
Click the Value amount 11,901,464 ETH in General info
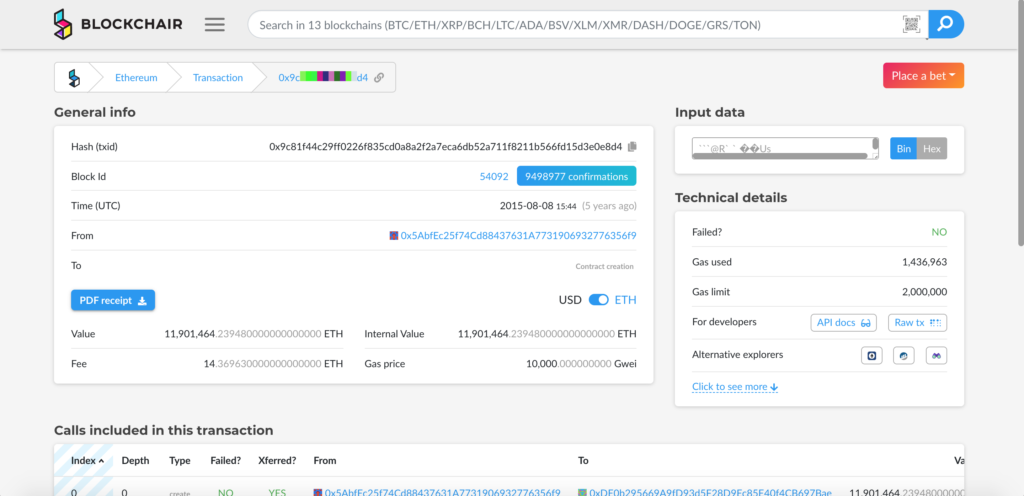pos(253,333)
